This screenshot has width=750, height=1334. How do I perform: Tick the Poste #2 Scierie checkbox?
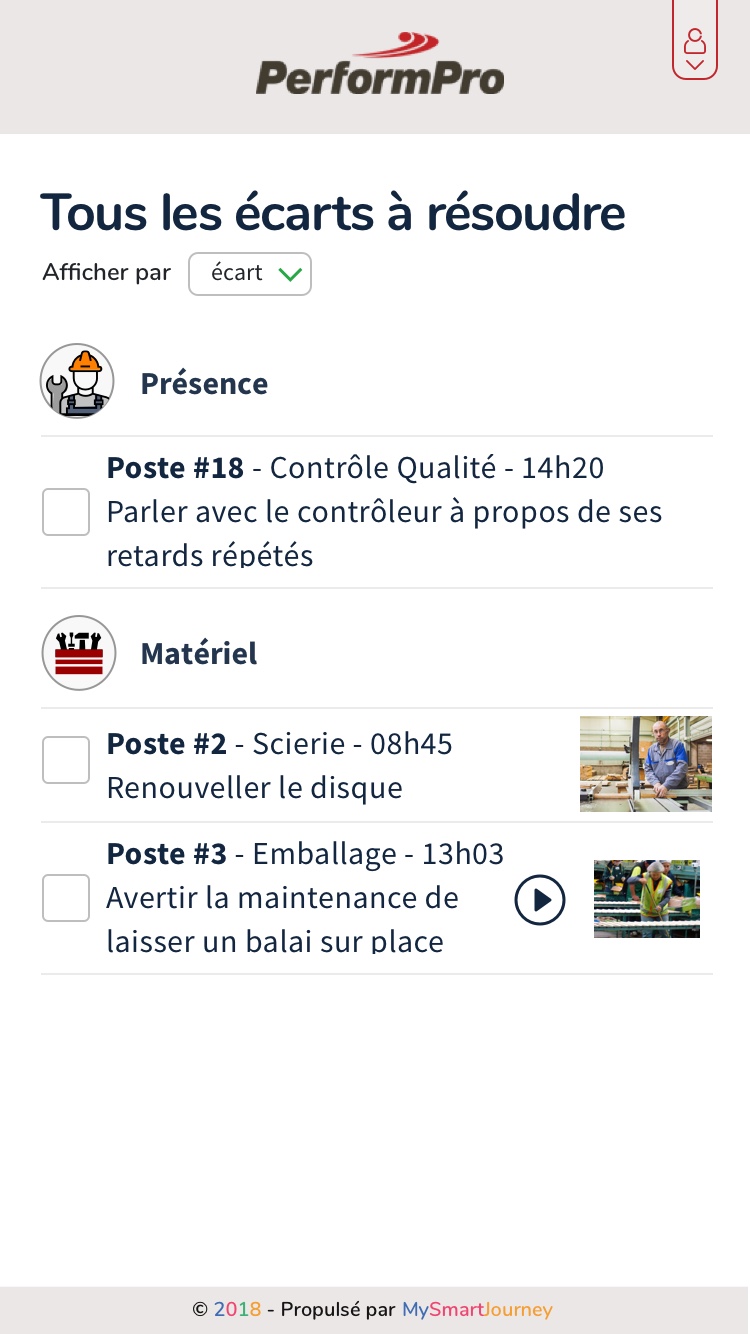pyautogui.click(x=66, y=760)
